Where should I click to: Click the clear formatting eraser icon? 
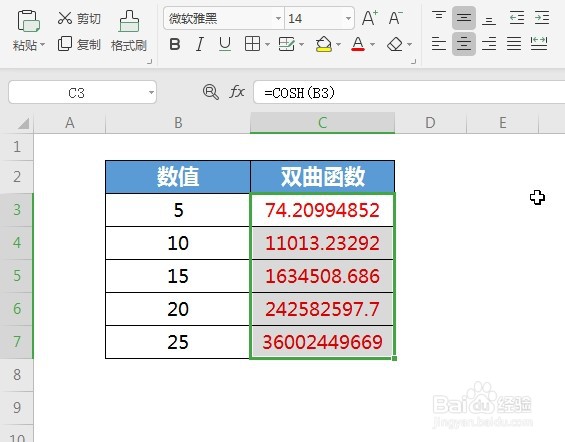click(x=395, y=44)
